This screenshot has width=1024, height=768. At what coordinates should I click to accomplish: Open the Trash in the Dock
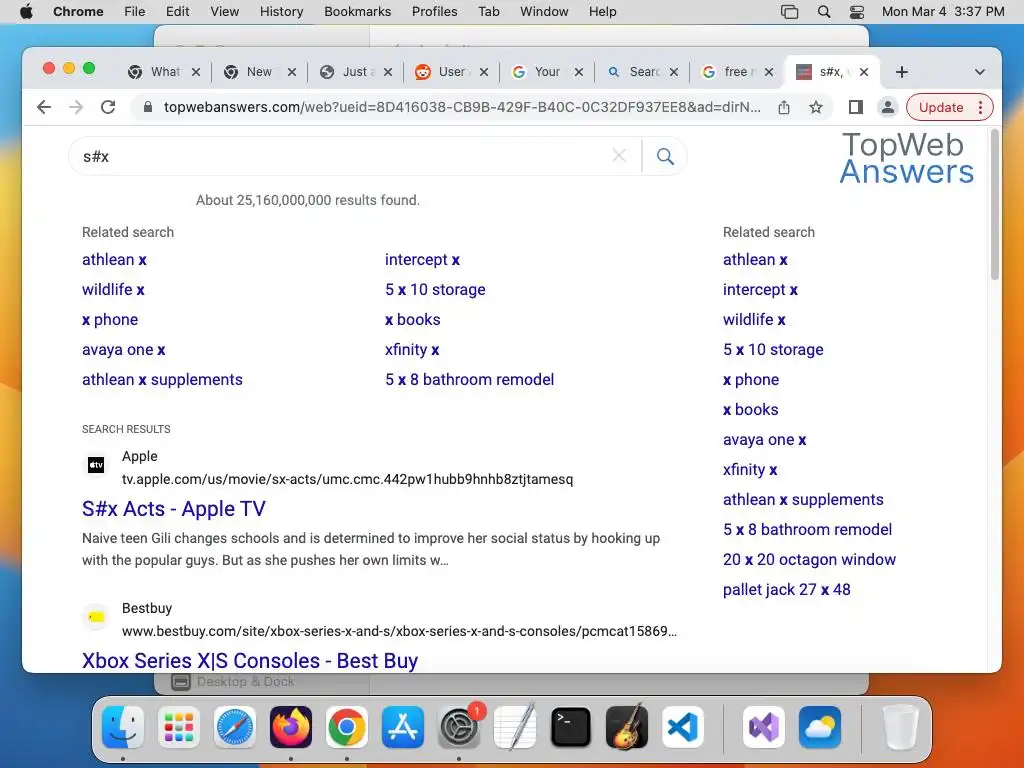900,727
